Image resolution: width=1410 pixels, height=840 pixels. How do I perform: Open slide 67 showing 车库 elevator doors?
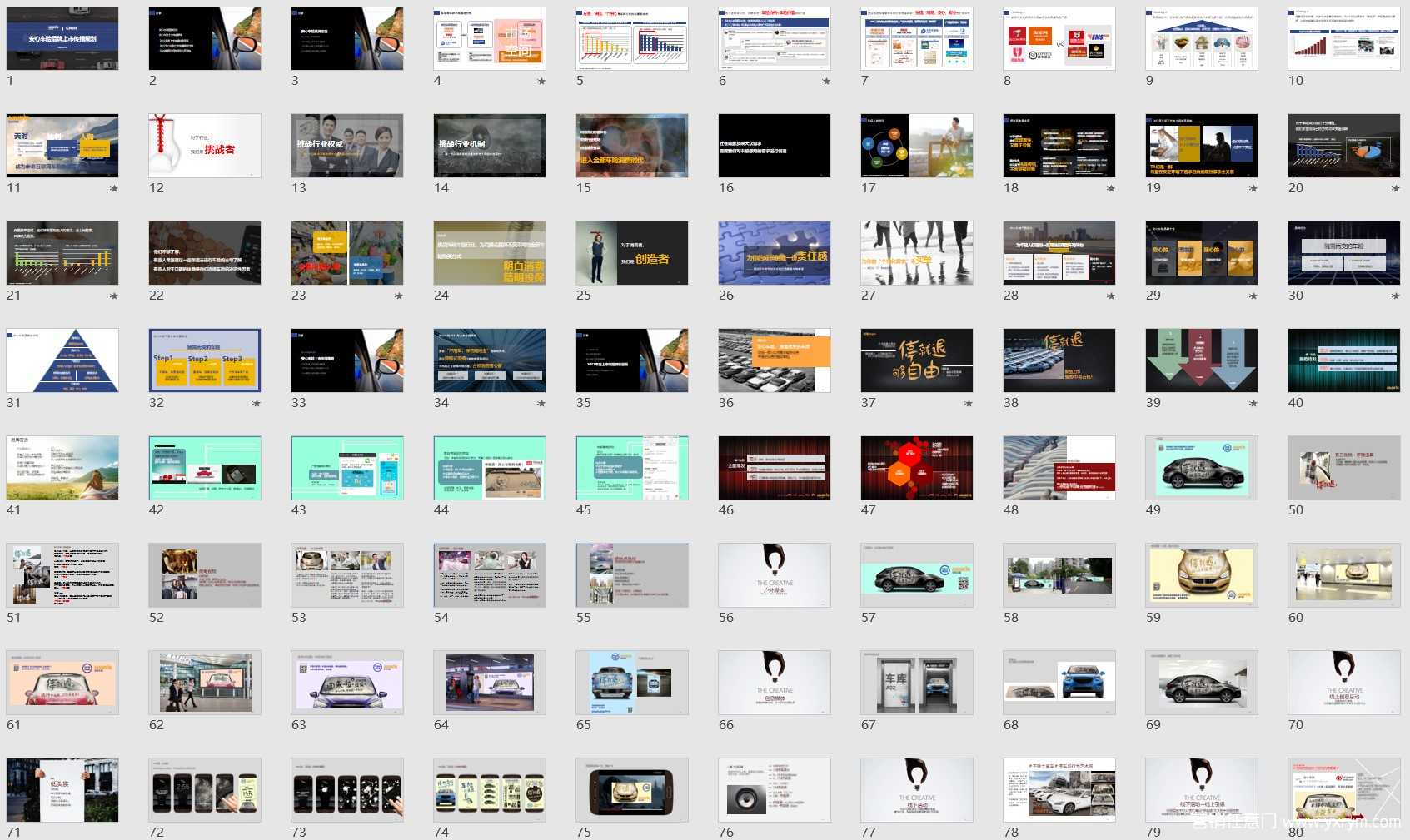click(917, 683)
